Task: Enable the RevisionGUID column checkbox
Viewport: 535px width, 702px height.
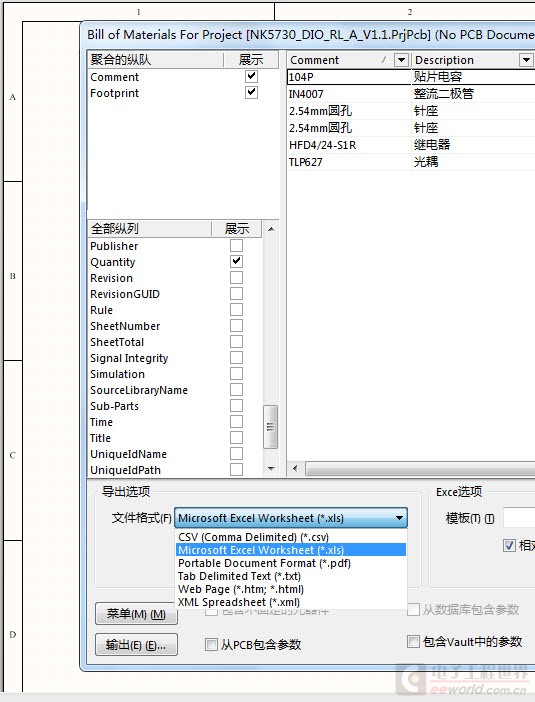Action: (236, 294)
